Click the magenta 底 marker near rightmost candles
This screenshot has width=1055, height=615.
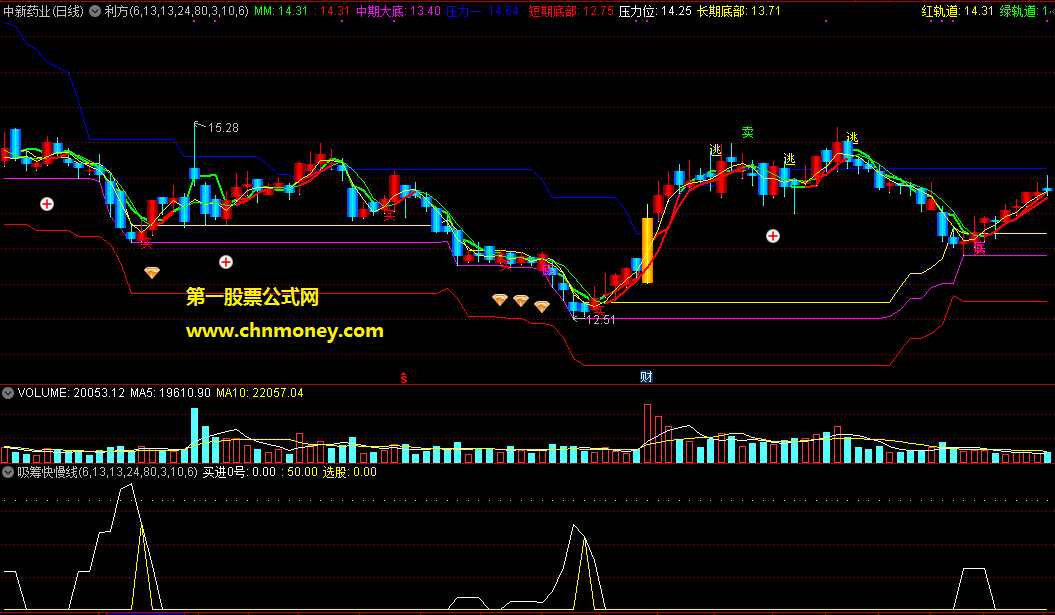click(x=979, y=248)
